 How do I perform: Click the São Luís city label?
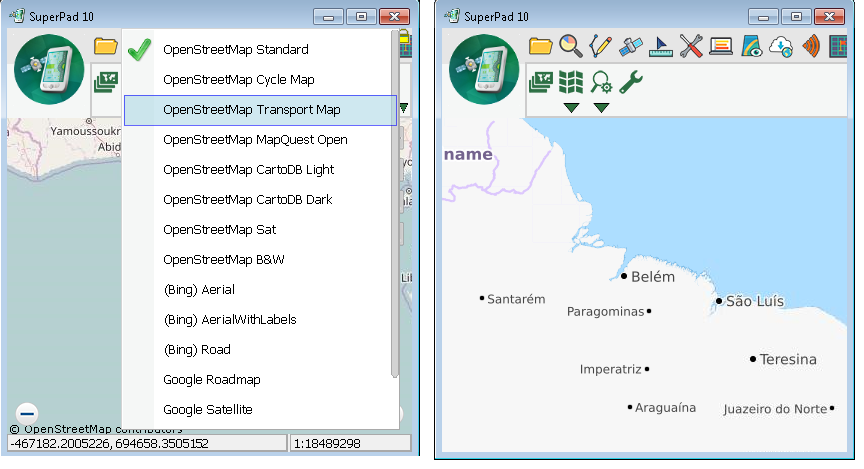click(754, 301)
